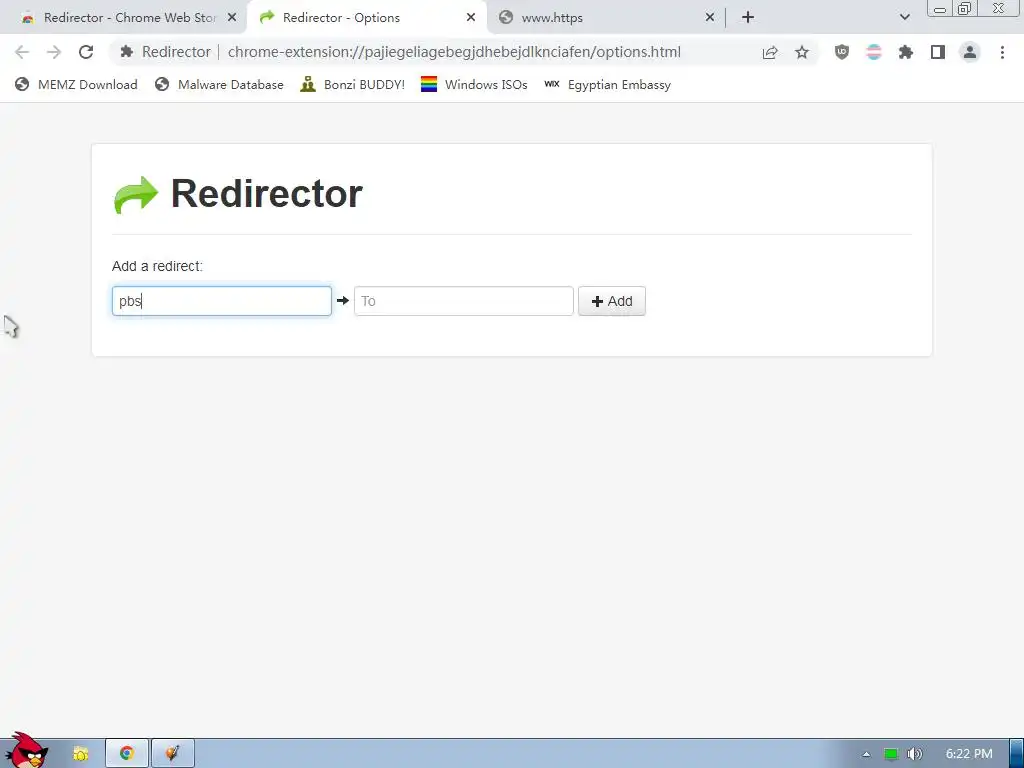Click the browser back arrow
The width and height of the screenshot is (1024, 768).
[22, 52]
